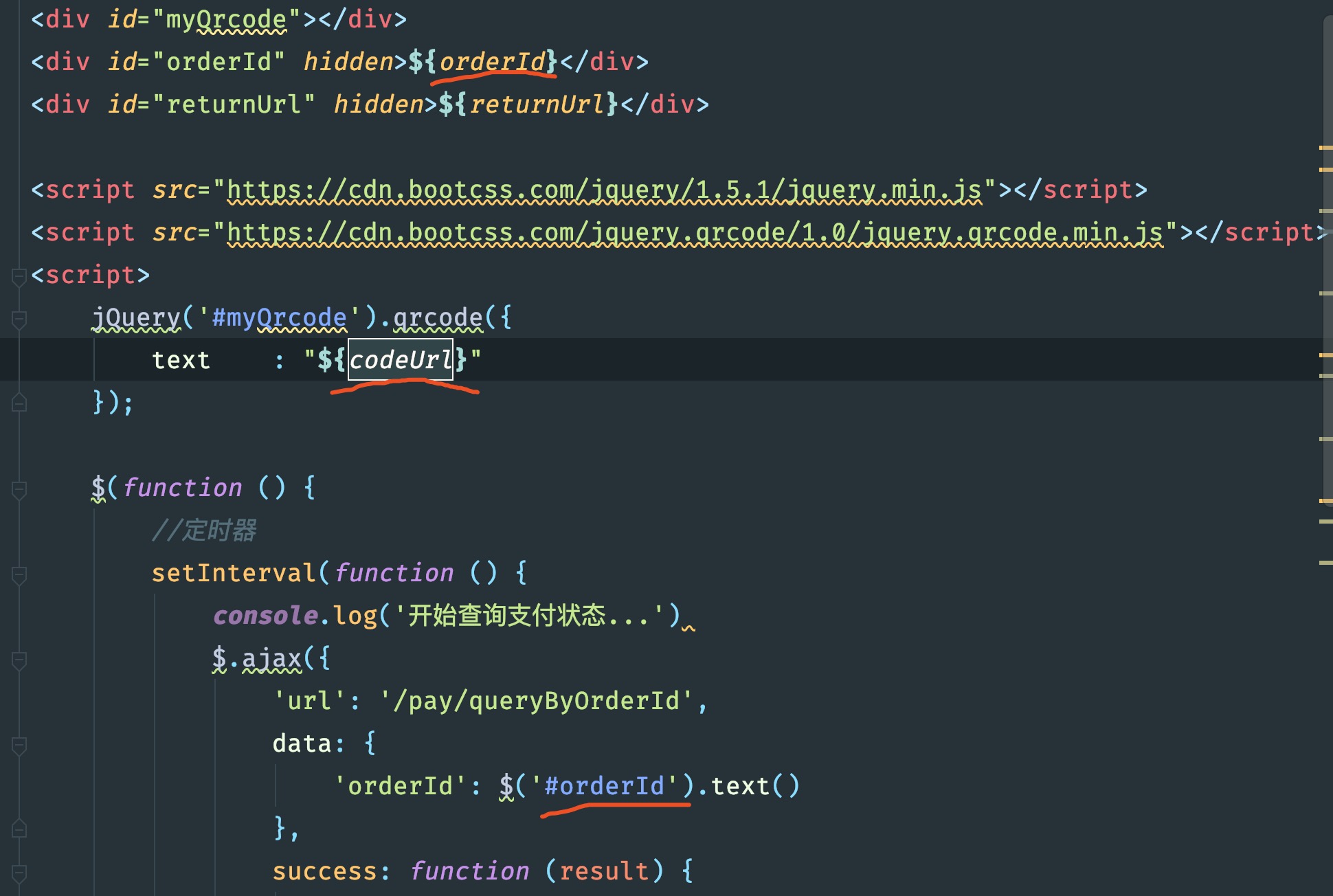
Task: Collapse the $(function () block fold marker
Action: click(x=19, y=490)
